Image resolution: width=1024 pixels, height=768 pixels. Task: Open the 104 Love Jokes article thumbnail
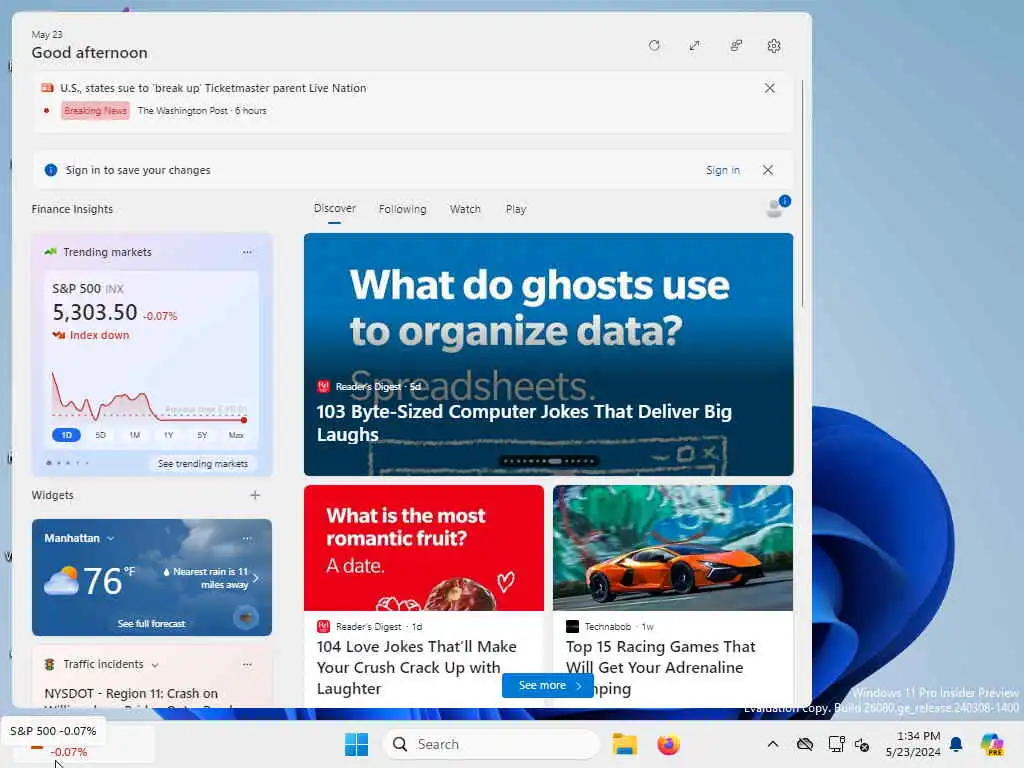coord(424,548)
